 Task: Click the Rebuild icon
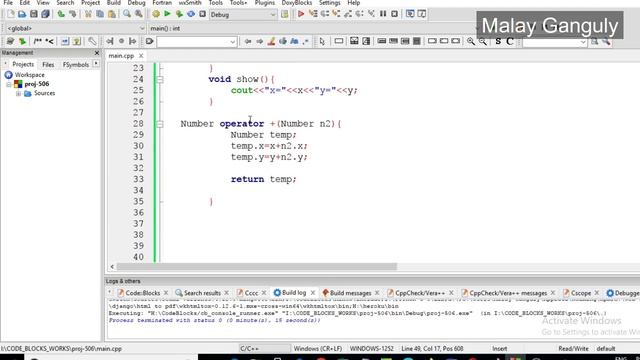tap(191, 14)
